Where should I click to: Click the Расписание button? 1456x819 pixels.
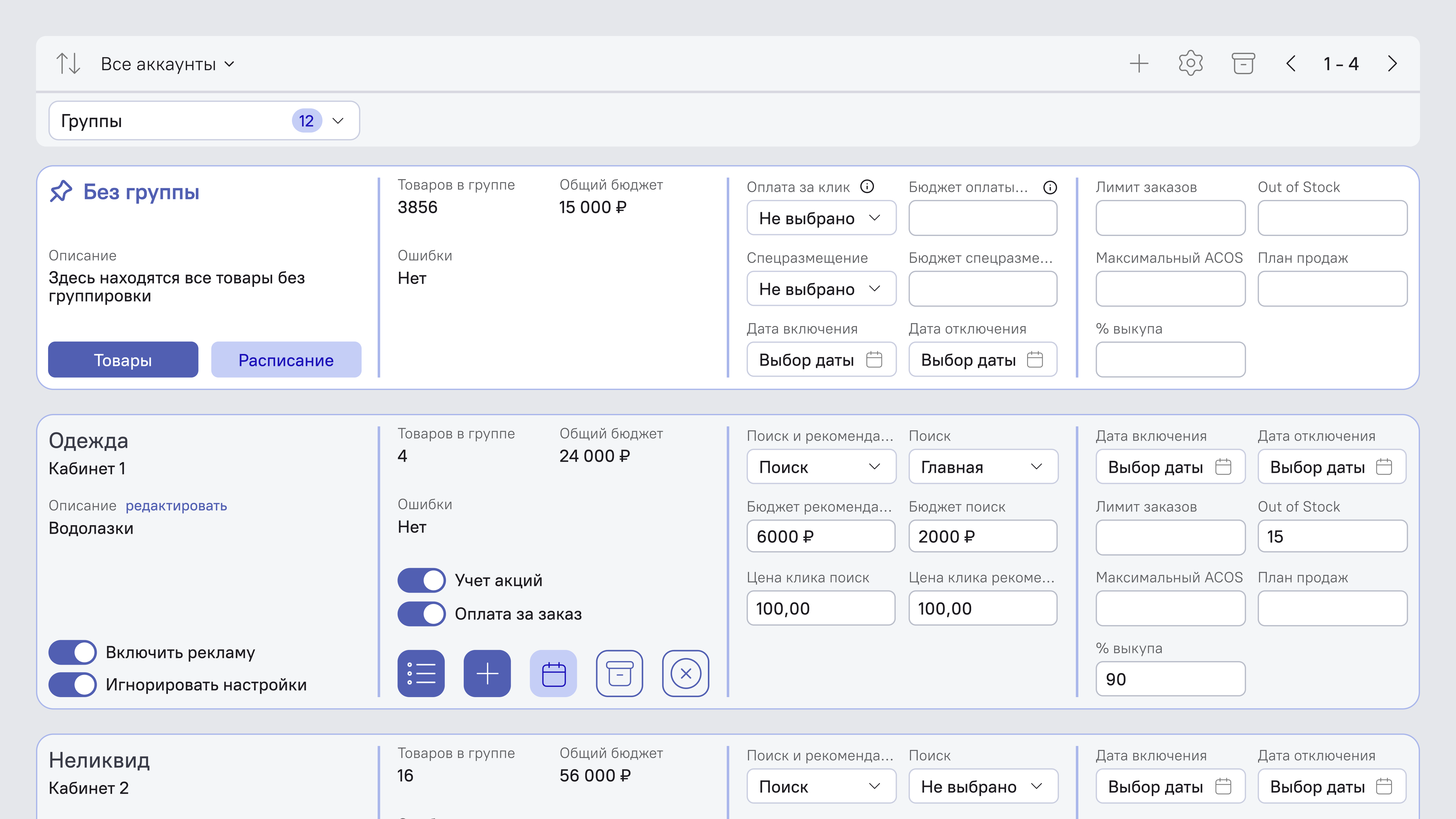[x=286, y=360]
